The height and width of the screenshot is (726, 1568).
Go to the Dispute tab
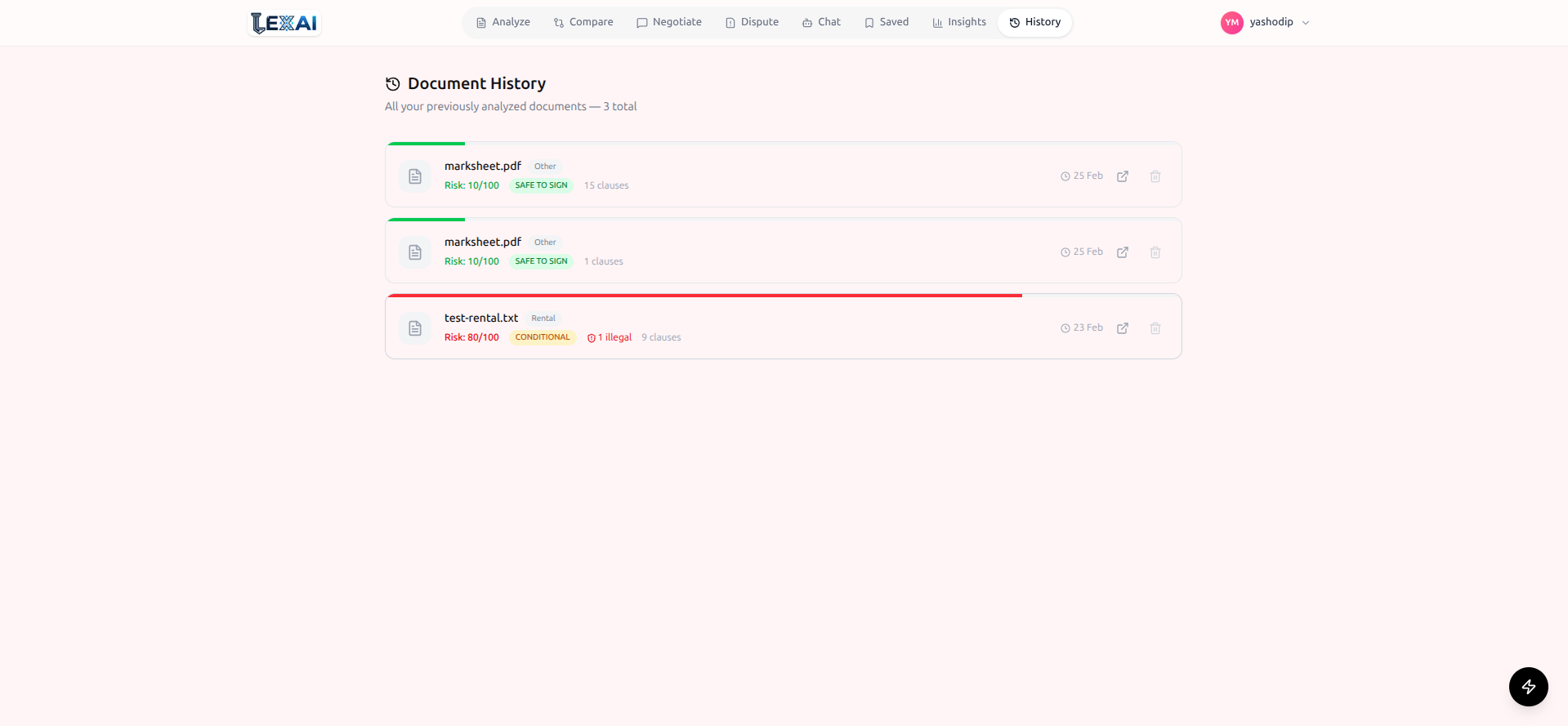(x=752, y=22)
